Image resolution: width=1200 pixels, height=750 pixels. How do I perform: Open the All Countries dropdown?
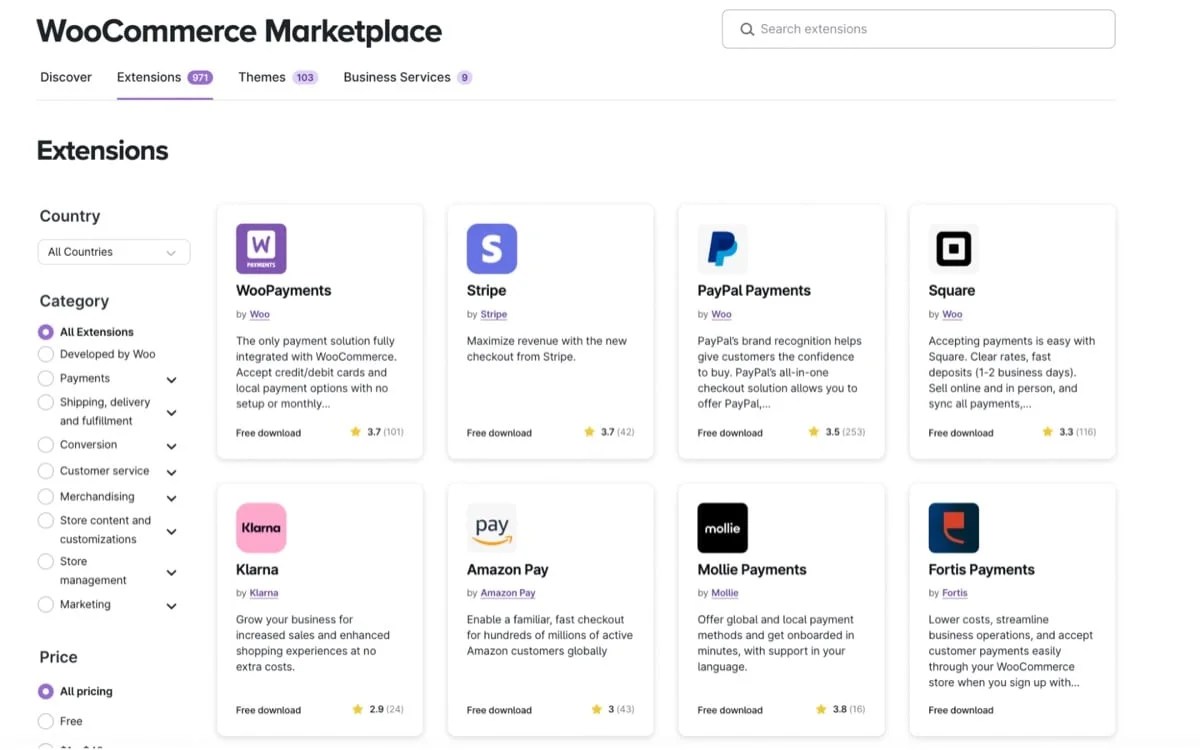click(113, 252)
